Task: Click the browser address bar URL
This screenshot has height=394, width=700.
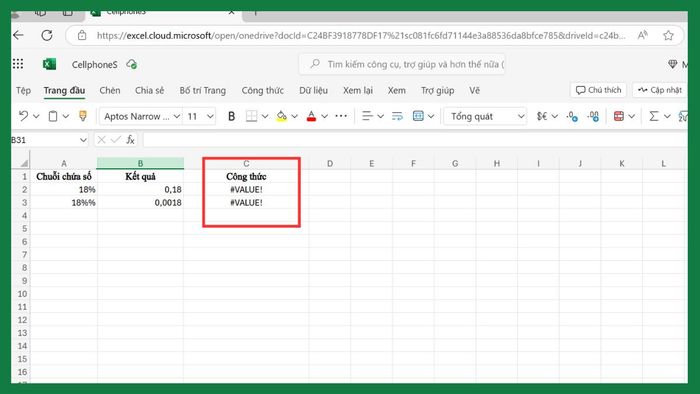Action: [x=361, y=36]
